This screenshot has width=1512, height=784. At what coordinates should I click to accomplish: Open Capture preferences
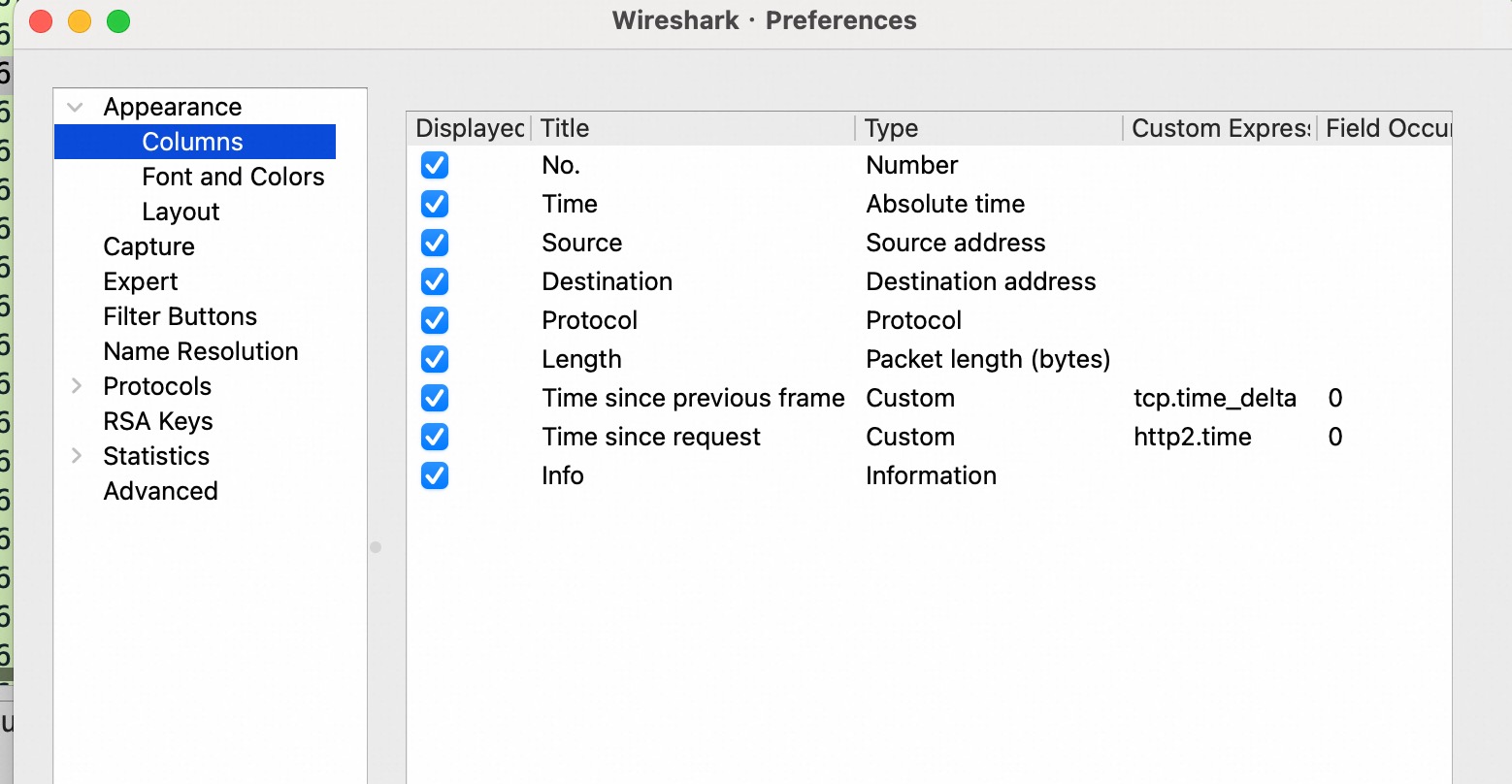pyautogui.click(x=148, y=246)
